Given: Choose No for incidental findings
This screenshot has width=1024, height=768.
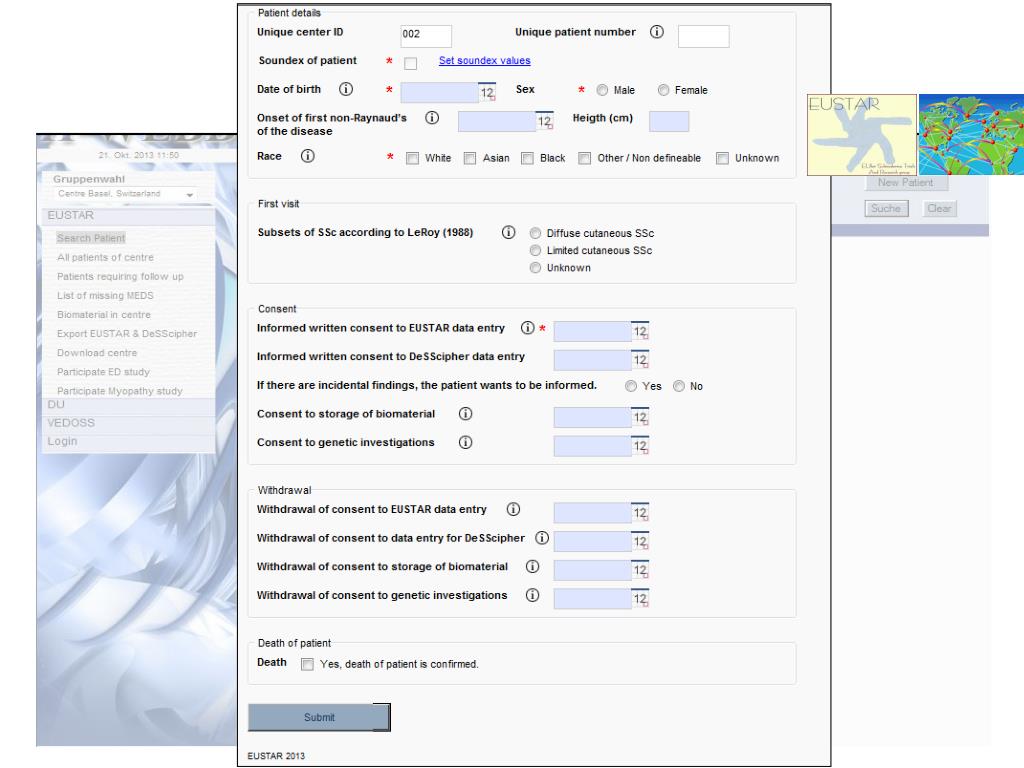Looking at the screenshot, I should [679, 386].
